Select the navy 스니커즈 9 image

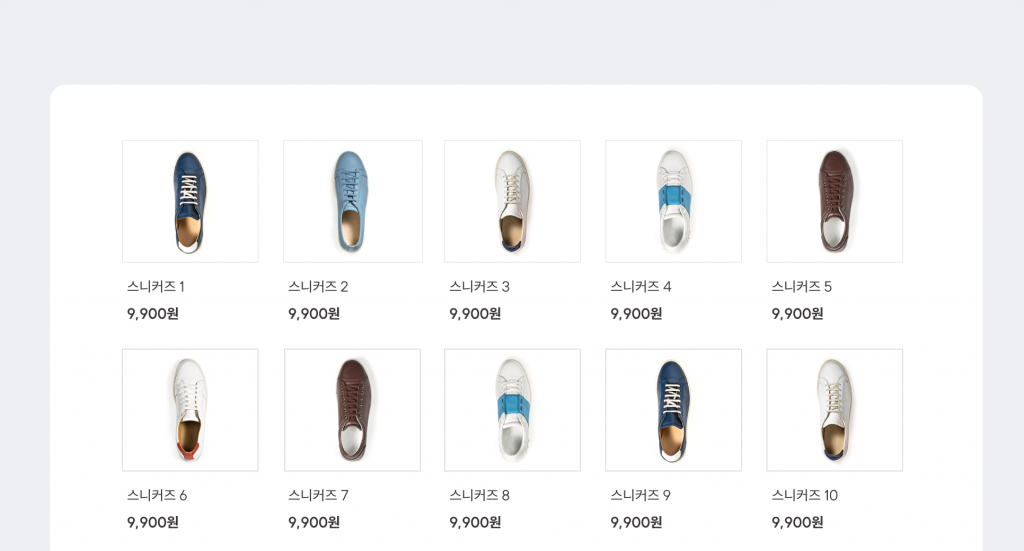pyautogui.click(x=673, y=410)
